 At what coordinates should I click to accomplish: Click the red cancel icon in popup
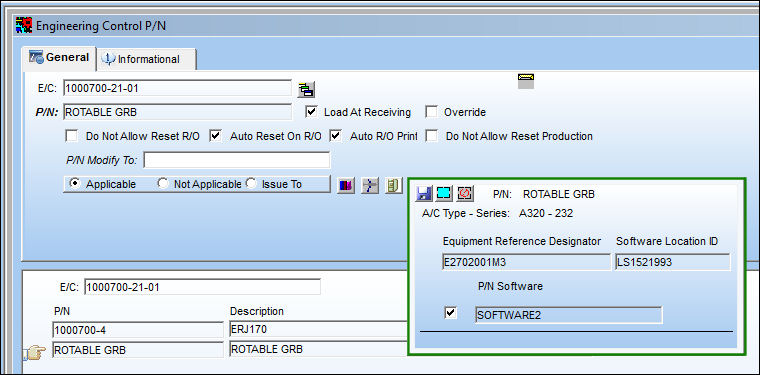pos(464,194)
